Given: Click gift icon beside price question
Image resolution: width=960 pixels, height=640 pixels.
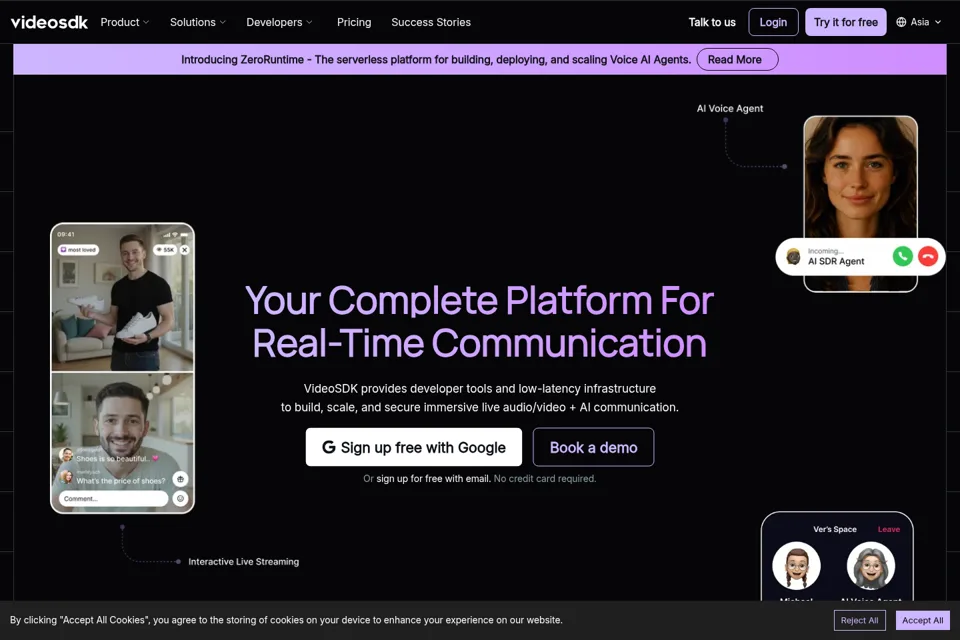Looking at the screenshot, I should [180, 479].
